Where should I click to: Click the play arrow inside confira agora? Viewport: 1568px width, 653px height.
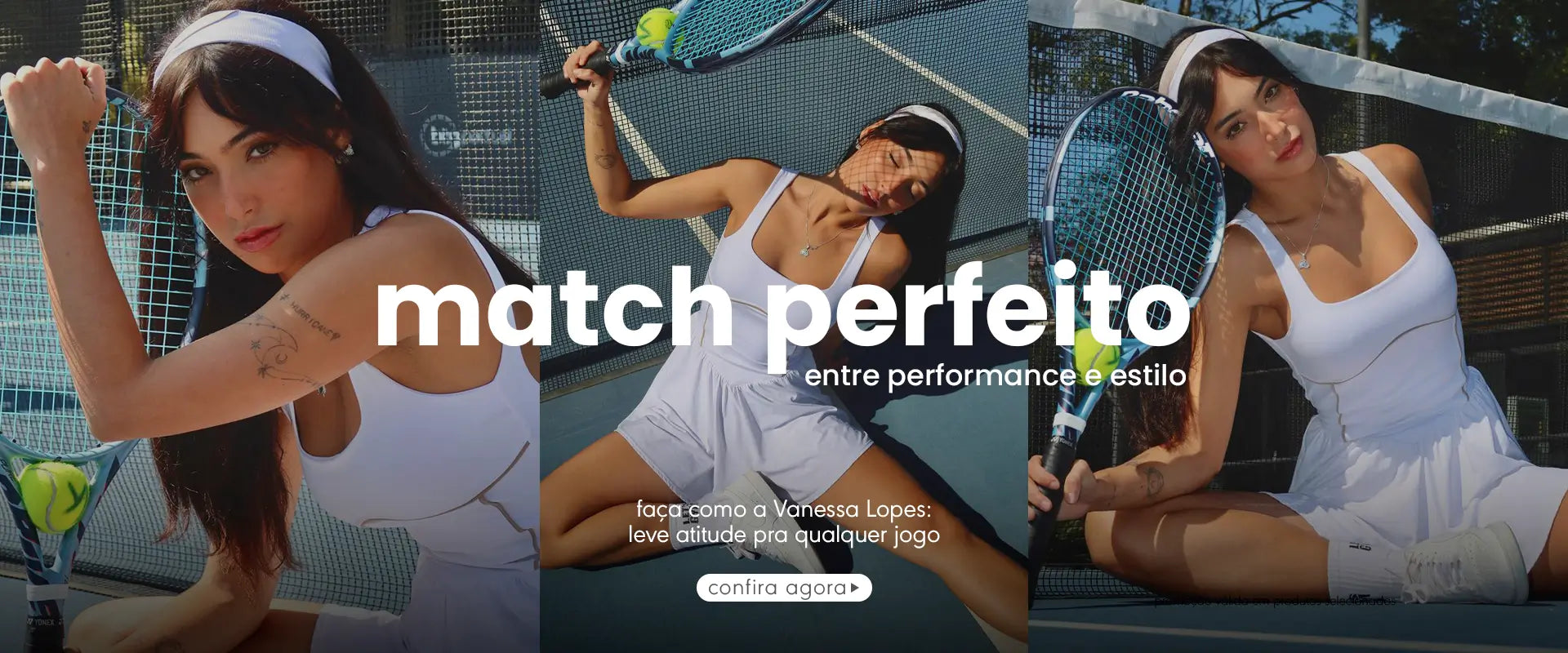(854, 588)
